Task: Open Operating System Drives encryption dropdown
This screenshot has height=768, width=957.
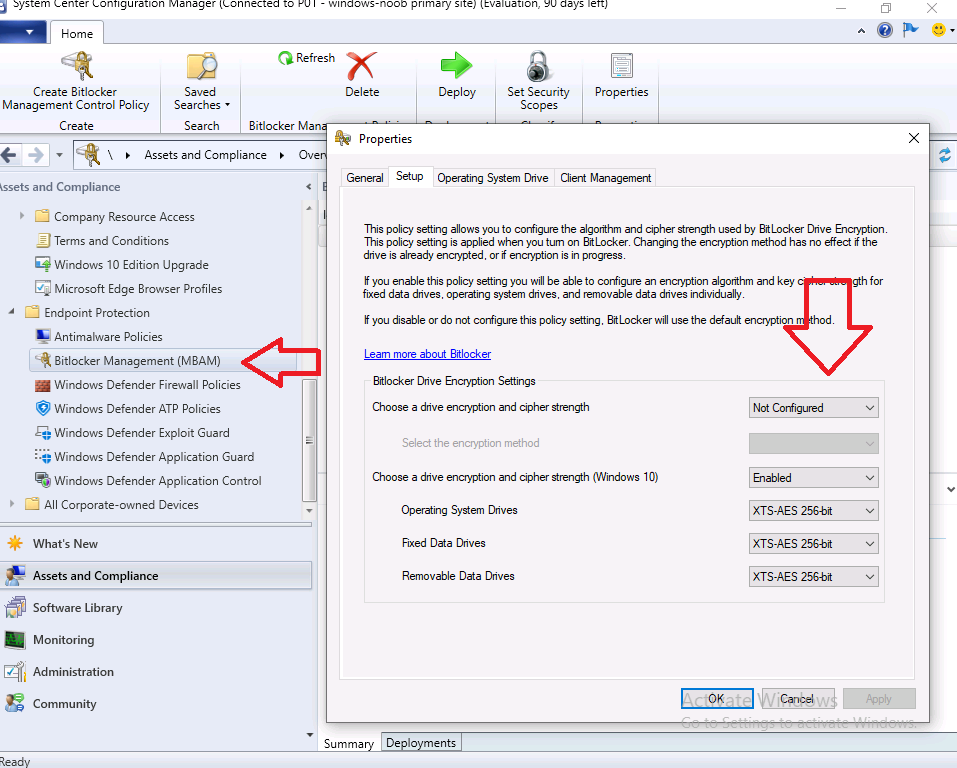Action: [814, 510]
